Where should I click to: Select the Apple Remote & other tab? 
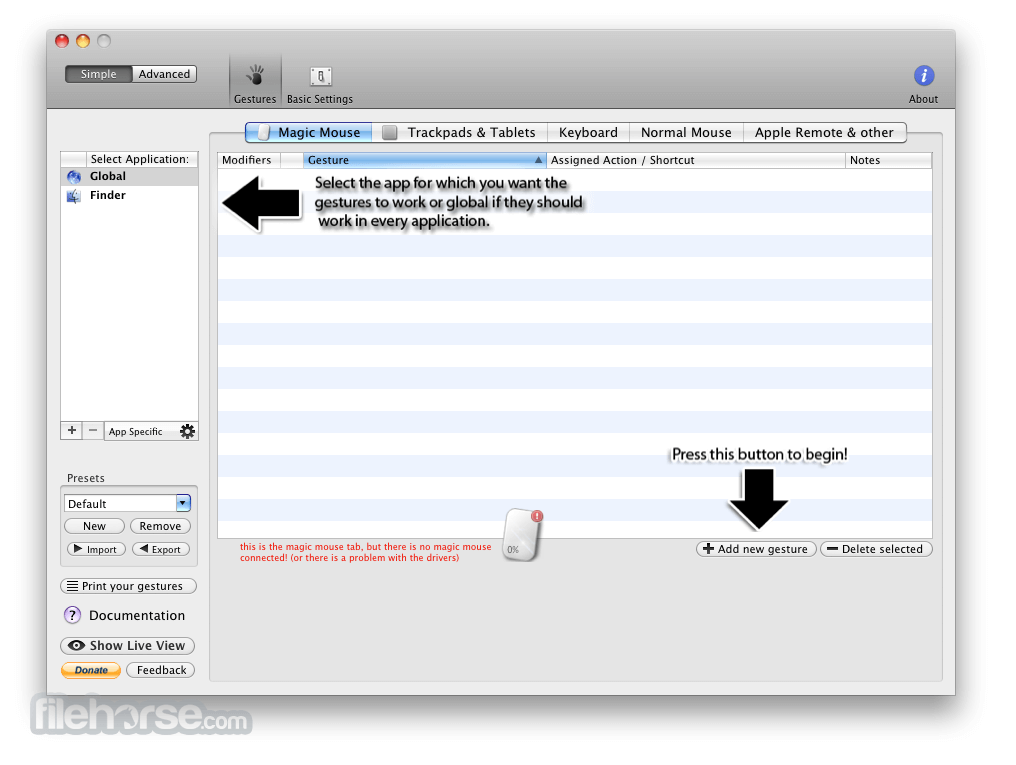tap(824, 132)
